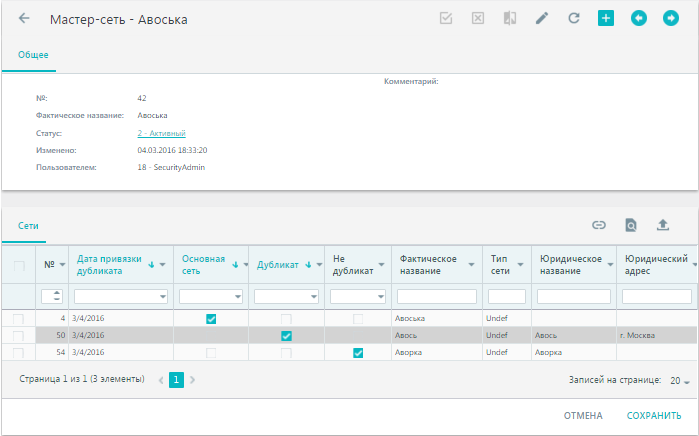Select row number 4 checkbox

pyautogui.click(x=18, y=319)
